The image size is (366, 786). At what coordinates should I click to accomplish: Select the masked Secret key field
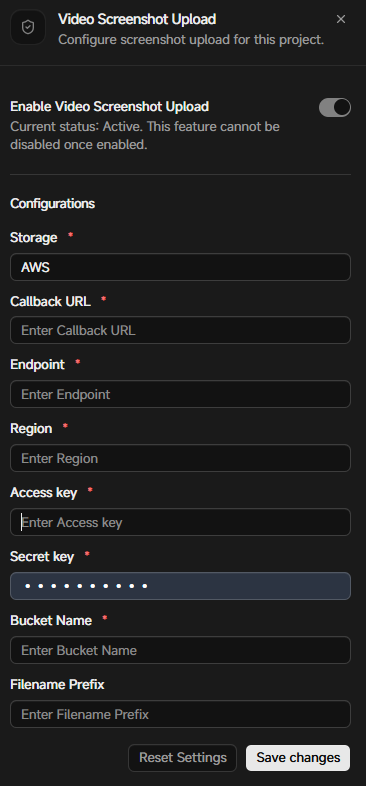click(x=180, y=586)
